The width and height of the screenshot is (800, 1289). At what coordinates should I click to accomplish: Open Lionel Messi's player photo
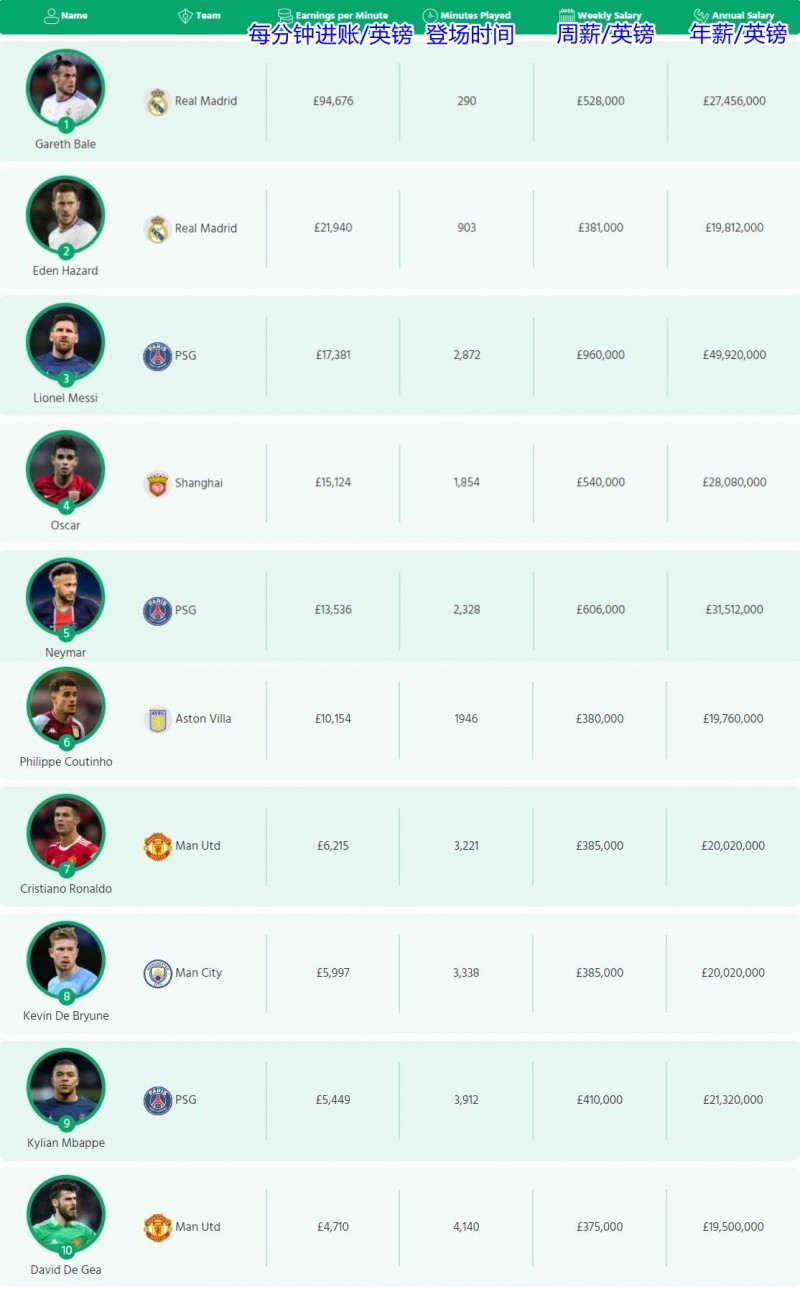pos(65,342)
